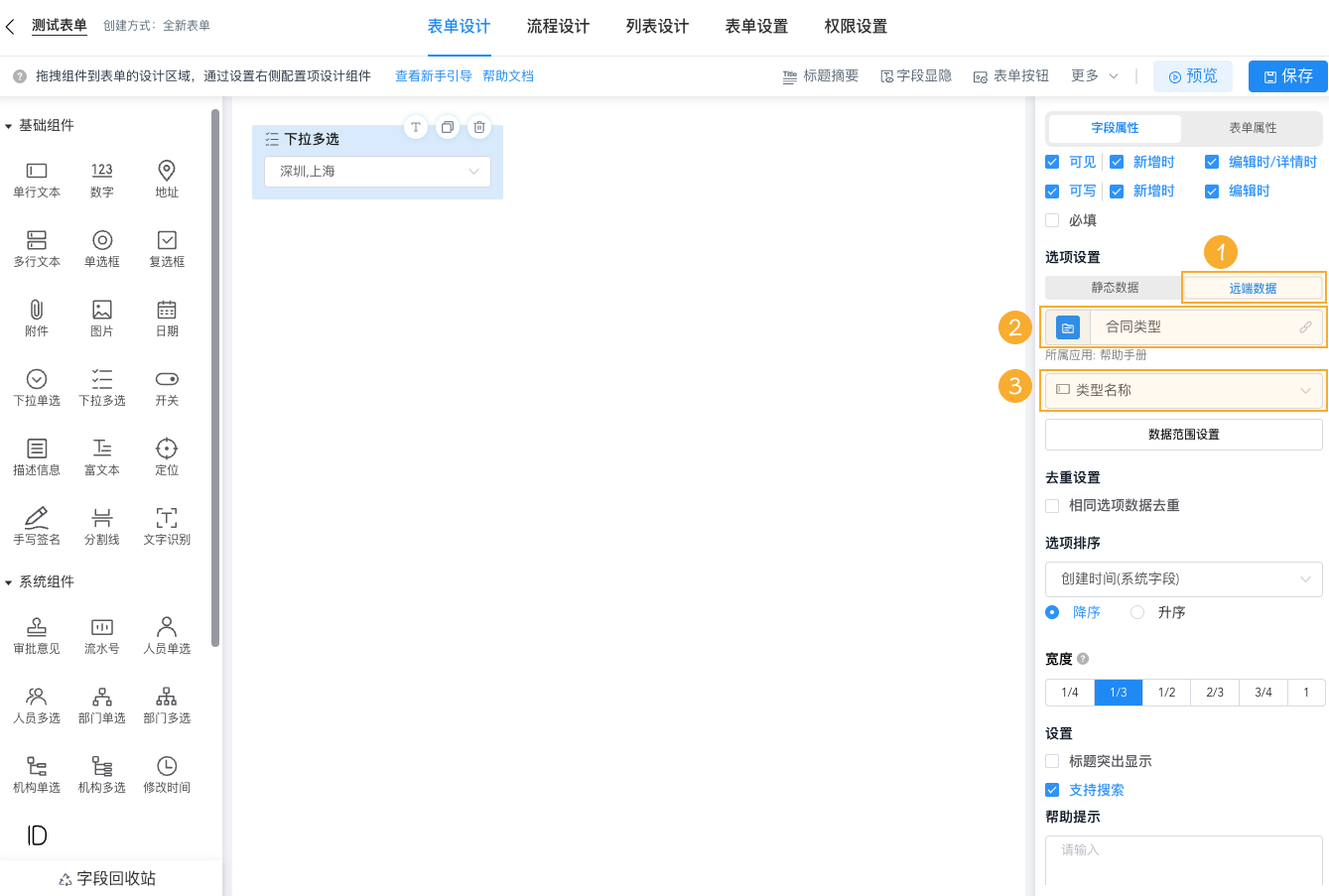Image resolution: width=1329 pixels, height=896 pixels.
Task: Expand the 更多 menu in toolbar
Action: (1085, 75)
